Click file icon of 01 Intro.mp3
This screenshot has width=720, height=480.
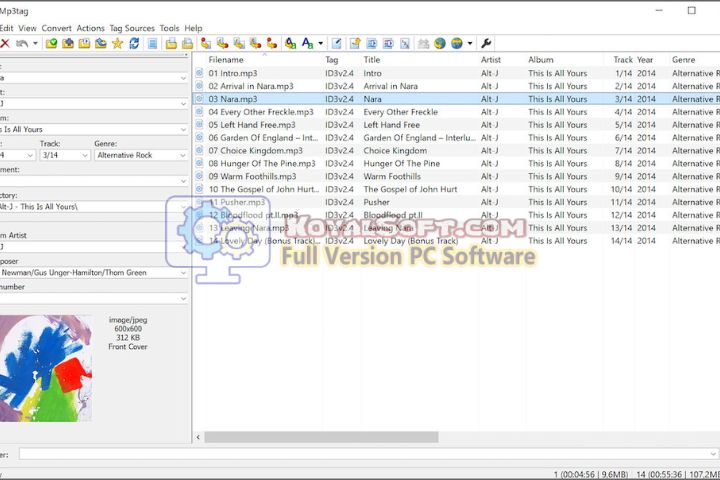point(199,73)
